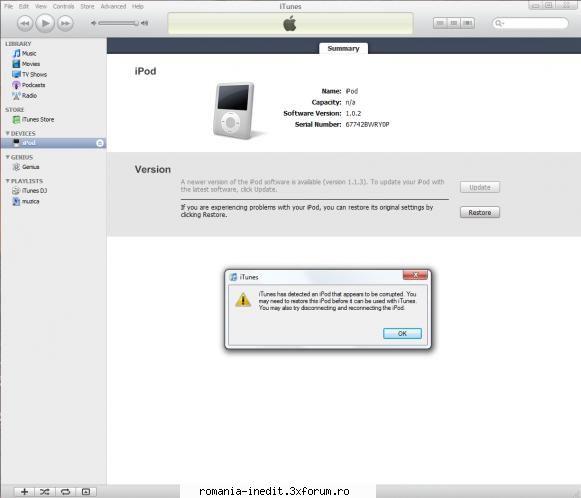
Task: Toggle shuffle mode
Action: pyautogui.click(x=45, y=492)
